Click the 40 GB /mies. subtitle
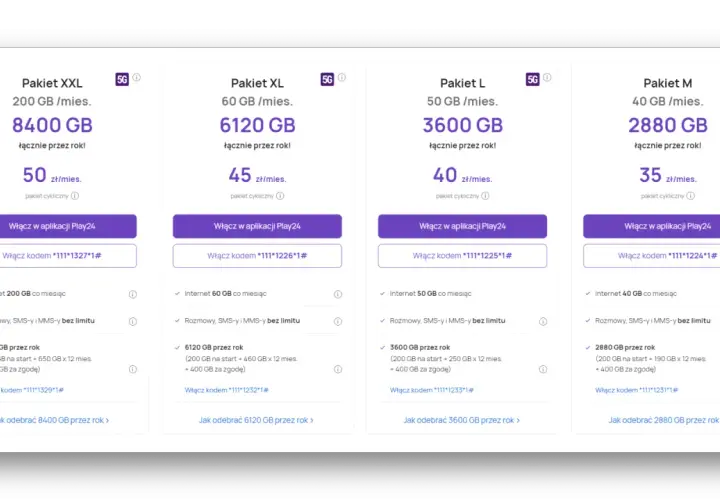The height and width of the screenshot is (500, 720). pos(668,101)
